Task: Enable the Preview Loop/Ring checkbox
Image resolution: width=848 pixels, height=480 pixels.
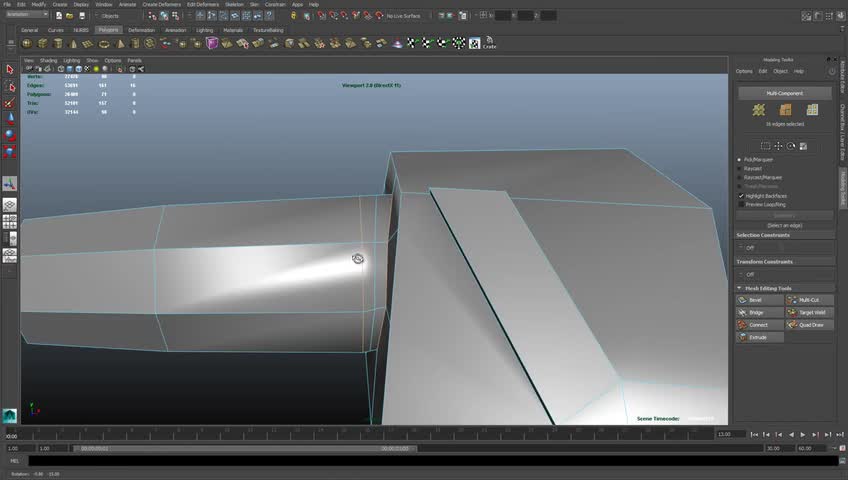Action: (x=741, y=204)
